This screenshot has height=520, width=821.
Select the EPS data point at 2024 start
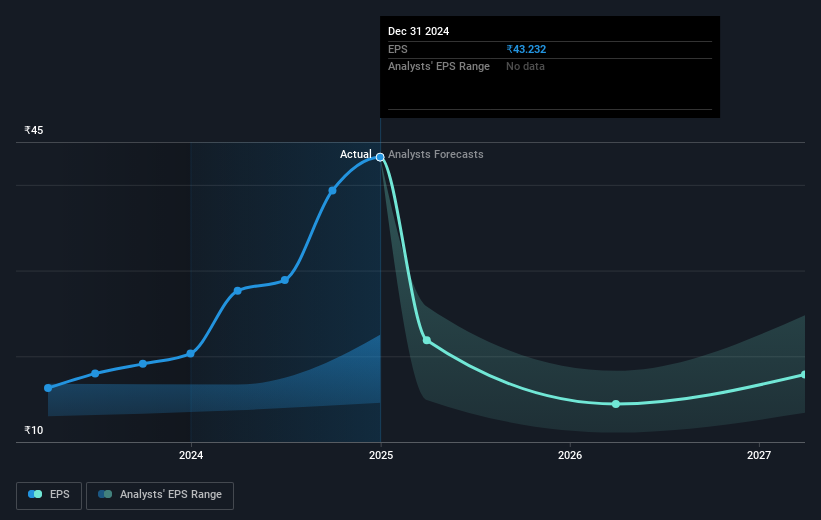click(x=191, y=353)
